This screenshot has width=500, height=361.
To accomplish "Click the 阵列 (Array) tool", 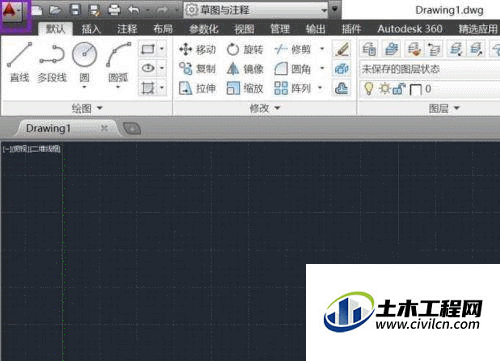I will pos(292,88).
